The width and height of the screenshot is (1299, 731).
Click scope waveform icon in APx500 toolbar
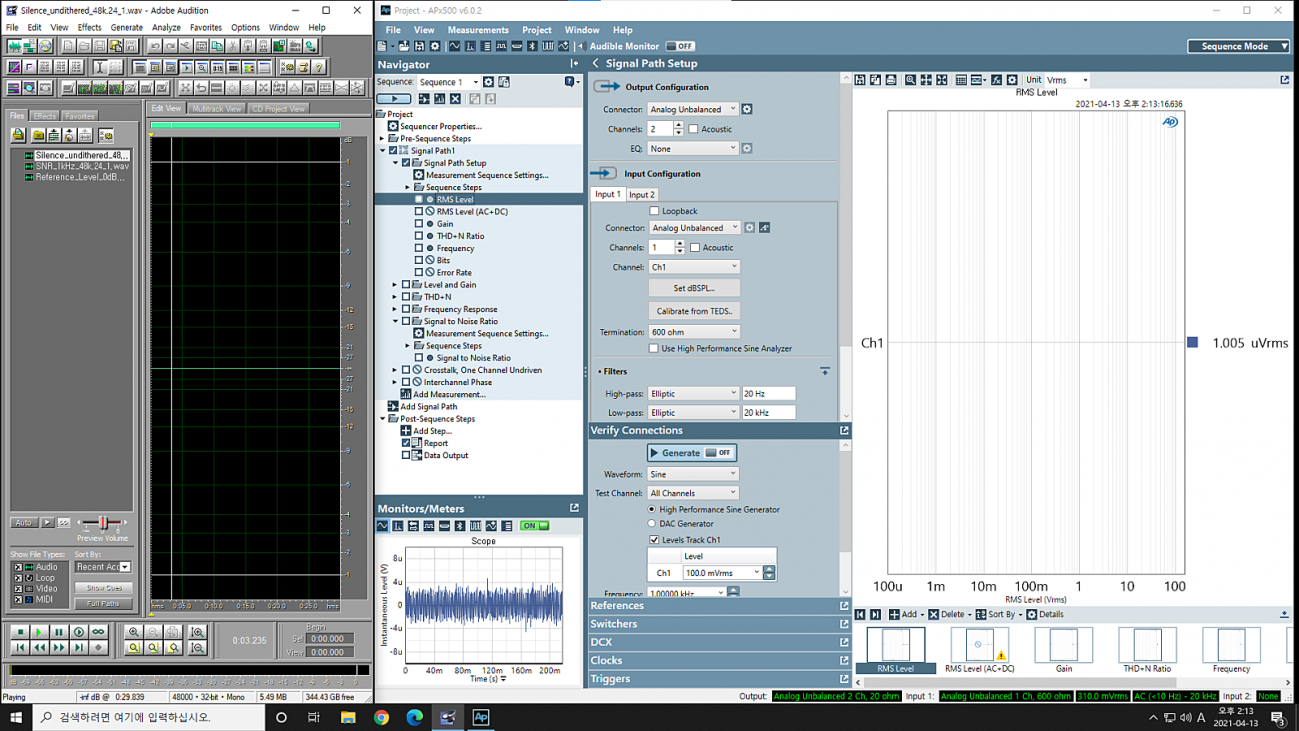455,46
